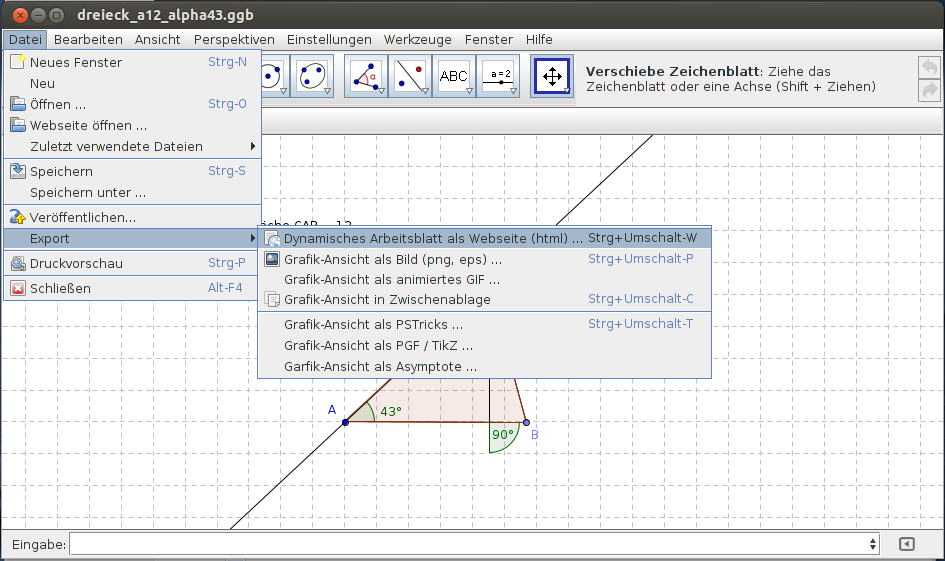The image size is (945, 561).
Task: Click the clipboard export icon
Action: [x=272, y=299]
